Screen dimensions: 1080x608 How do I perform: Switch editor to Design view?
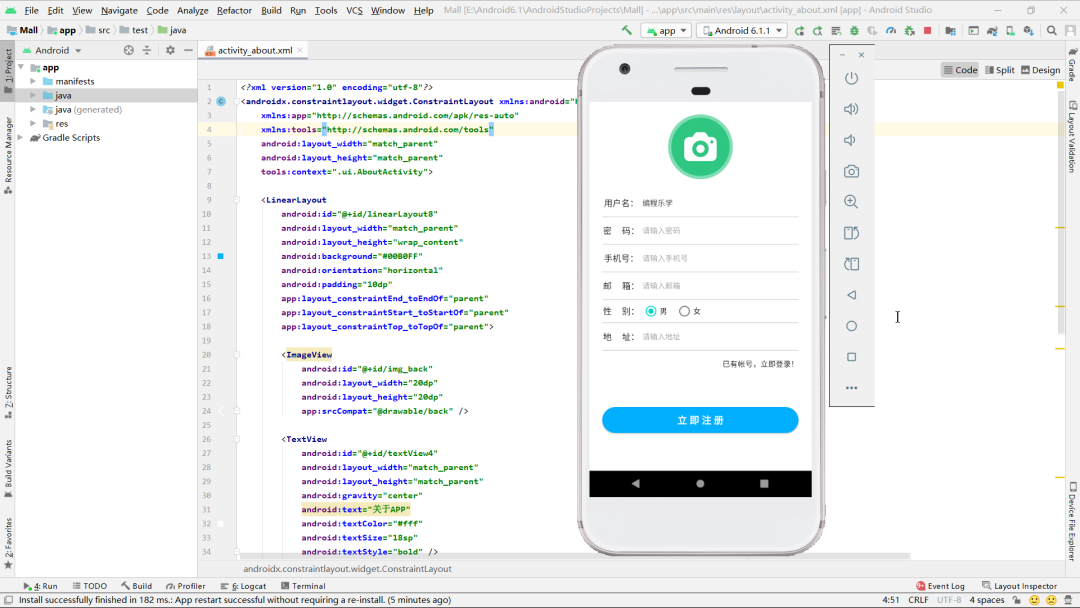pyautogui.click(x=1041, y=70)
